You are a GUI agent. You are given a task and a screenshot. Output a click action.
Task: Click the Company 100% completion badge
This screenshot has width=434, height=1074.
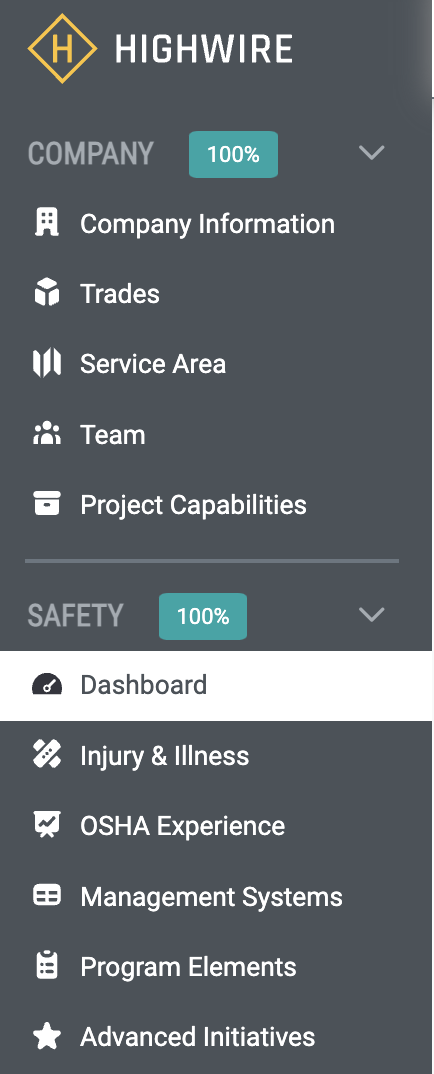coord(233,154)
